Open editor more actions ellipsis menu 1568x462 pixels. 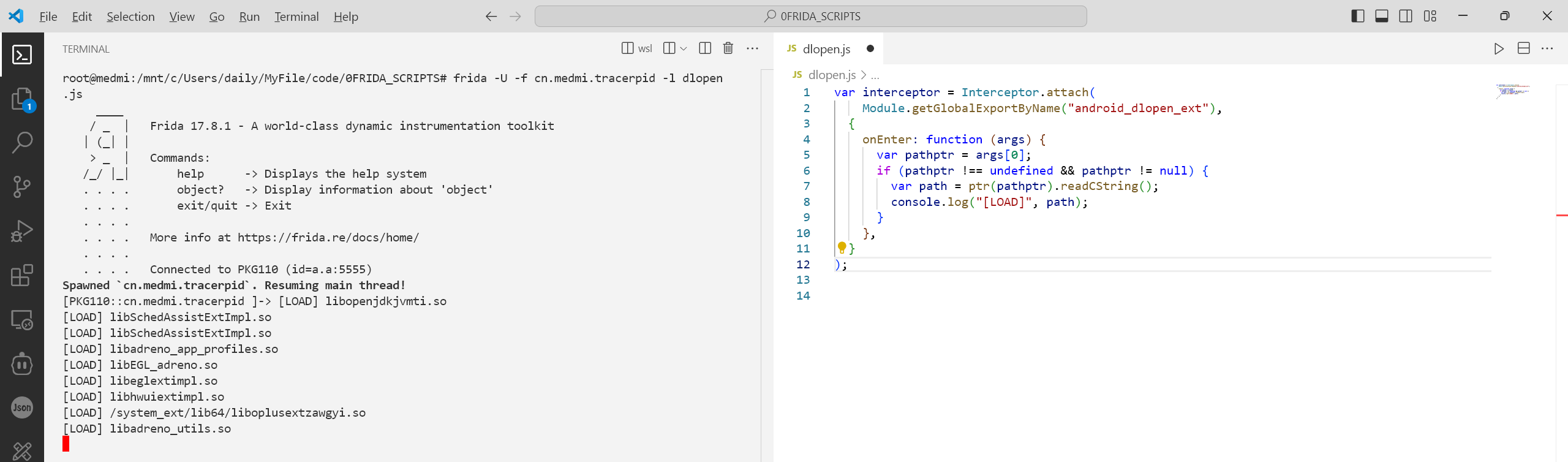click(x=1547, y=48)
